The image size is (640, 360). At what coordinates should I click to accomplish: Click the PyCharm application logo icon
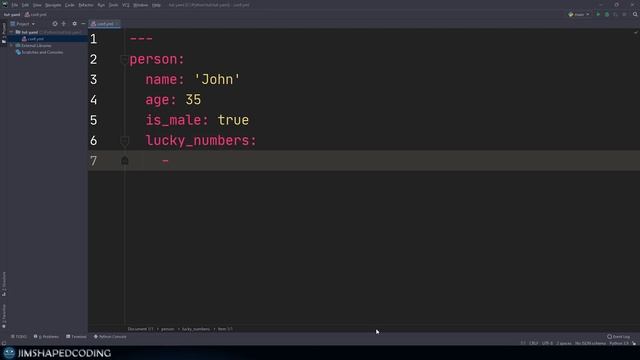[x=5, y=4]
